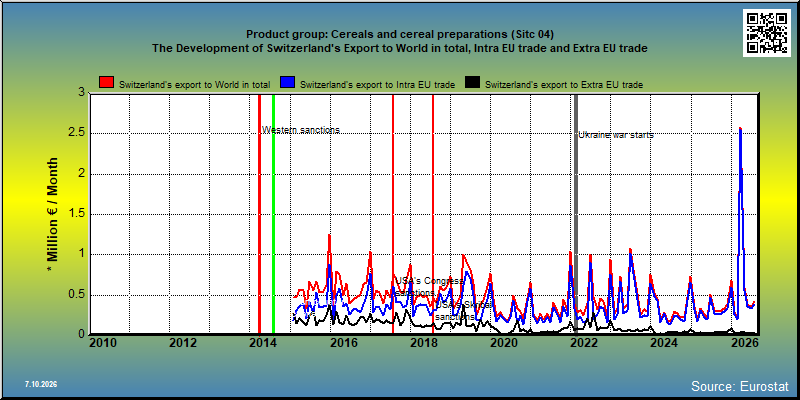
Task: Click the date stamp 7.10.2026
Action: point(41,384)
